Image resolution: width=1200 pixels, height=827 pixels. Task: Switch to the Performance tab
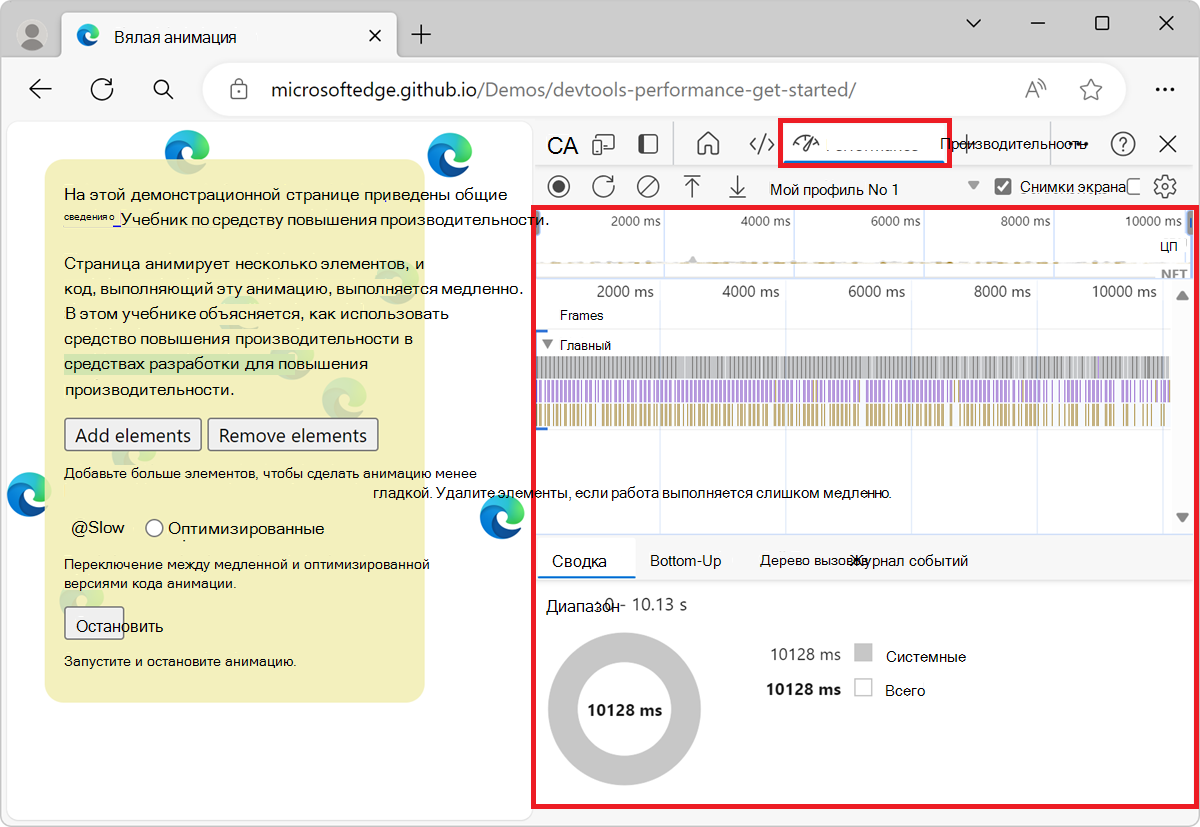[865, 144]
